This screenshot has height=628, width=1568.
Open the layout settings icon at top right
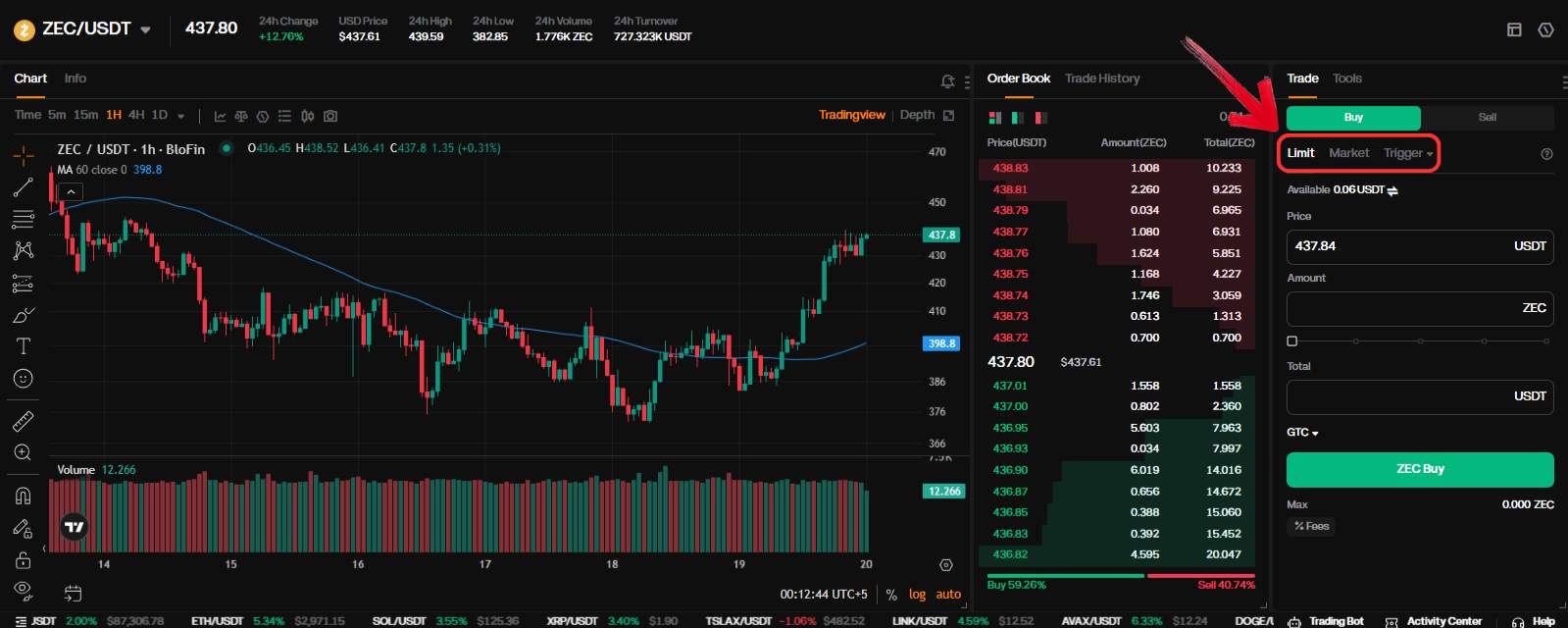click(x=1514, y=29)
